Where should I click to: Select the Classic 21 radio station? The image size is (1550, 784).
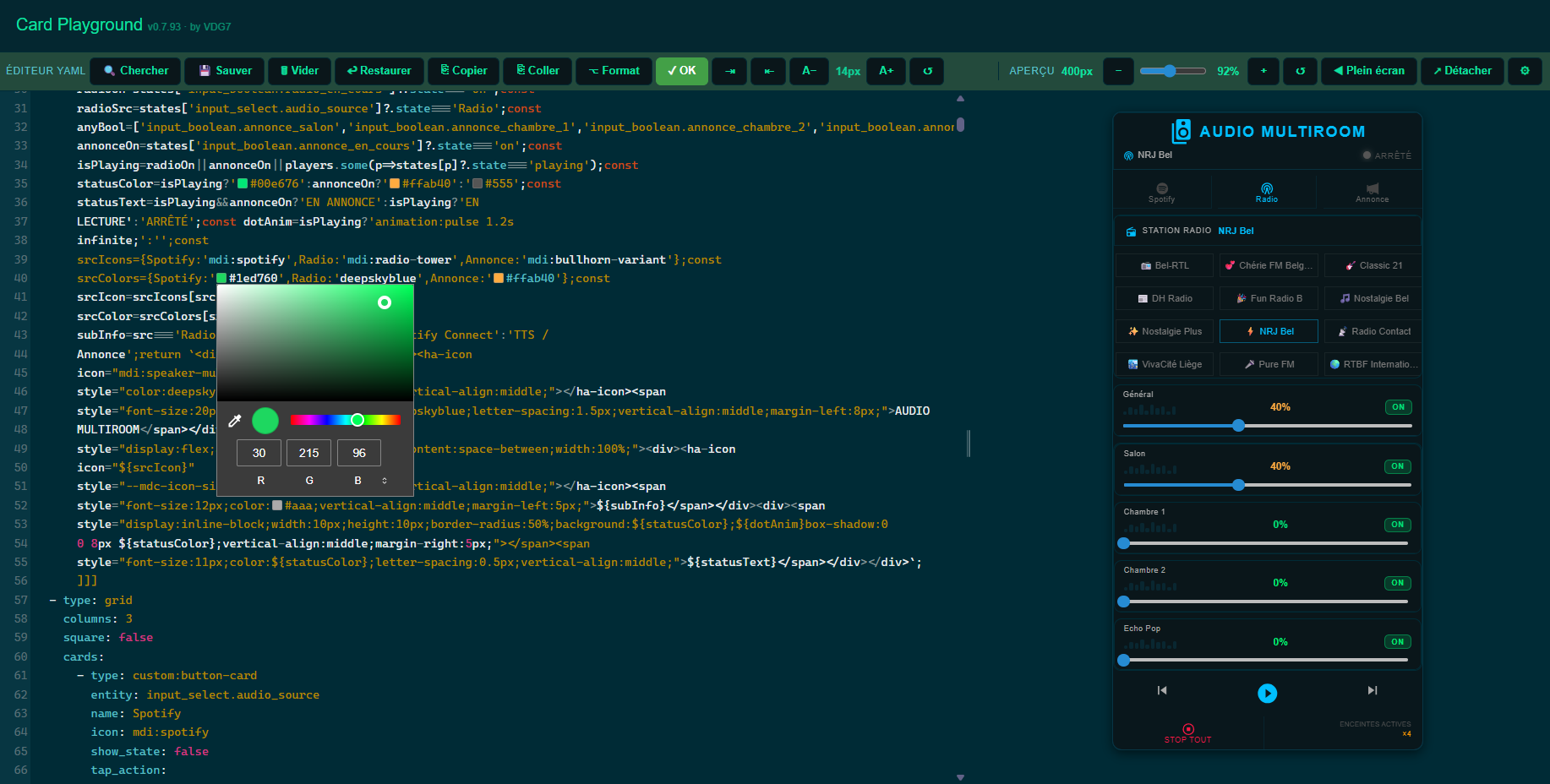pos(1373,265)
